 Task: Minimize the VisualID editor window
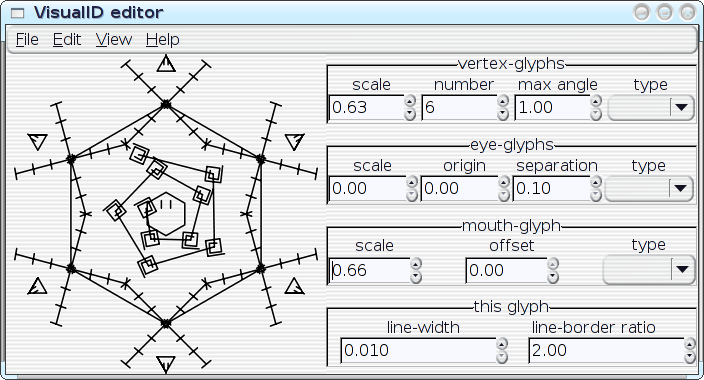[x=641, y=13]
